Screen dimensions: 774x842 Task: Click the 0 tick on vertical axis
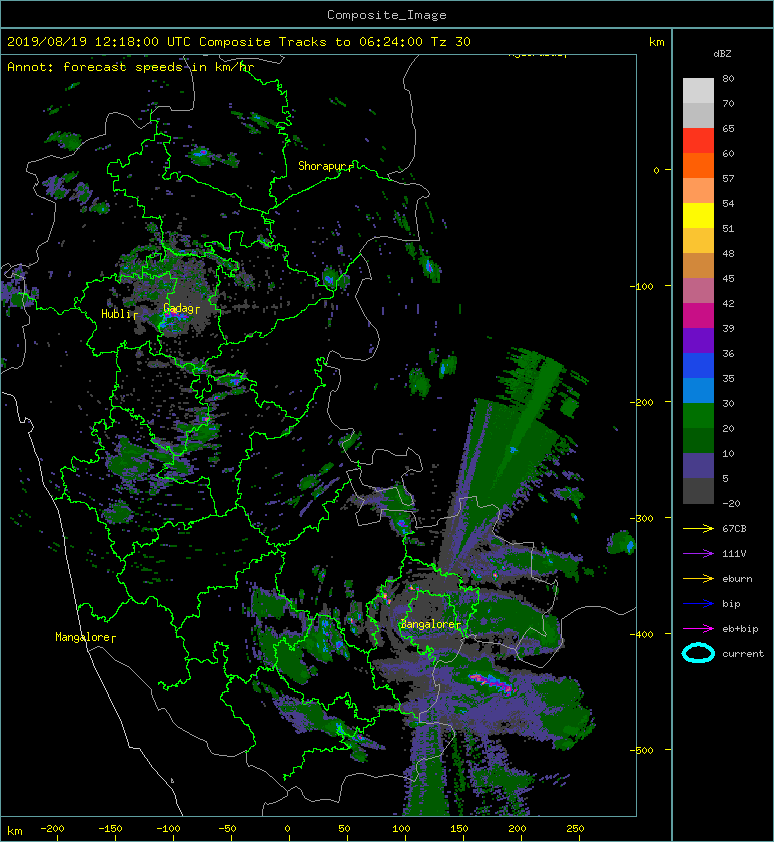click(x=656, y=170)
